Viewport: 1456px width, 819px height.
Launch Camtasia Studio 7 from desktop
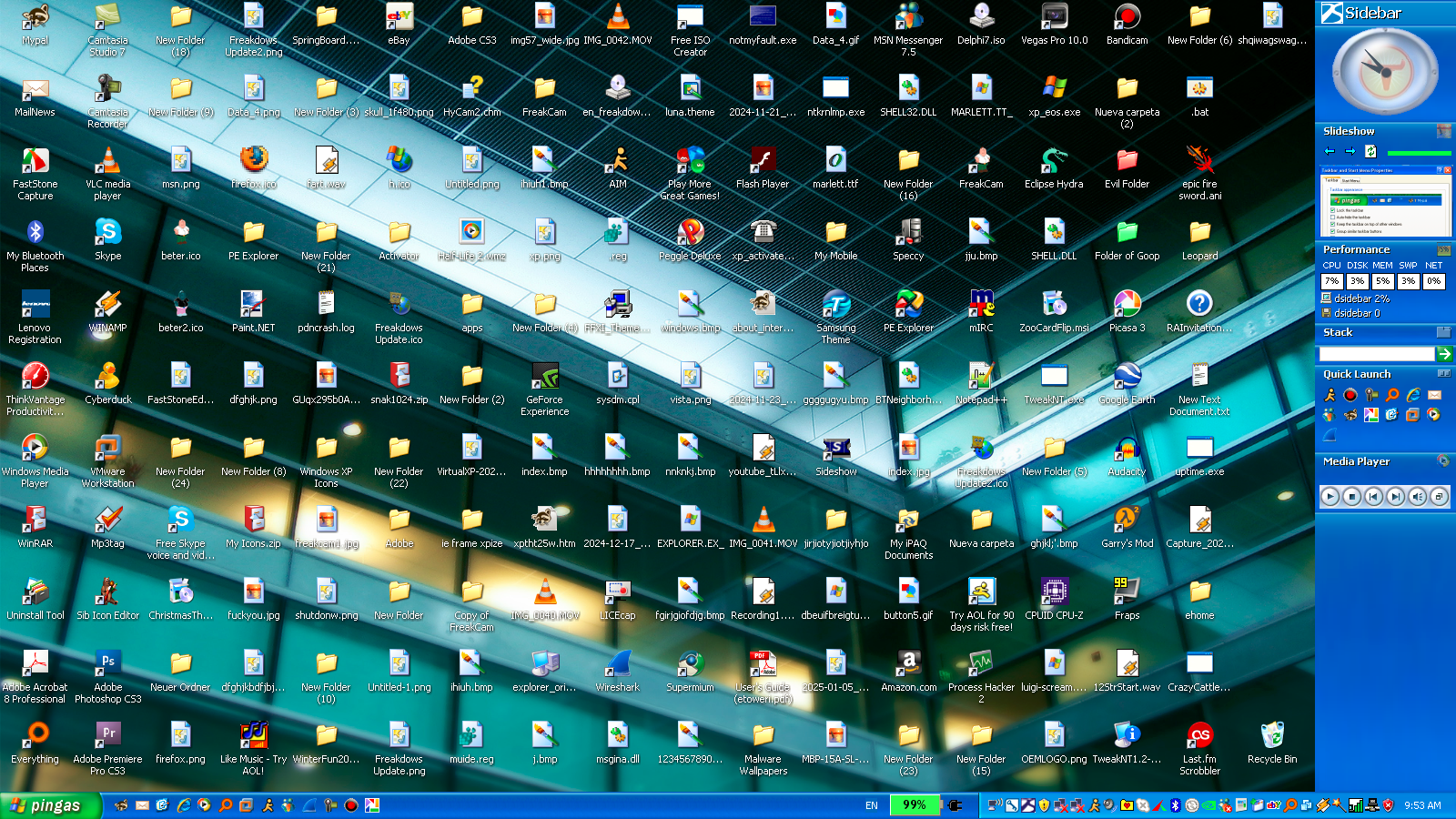[107, 29]
